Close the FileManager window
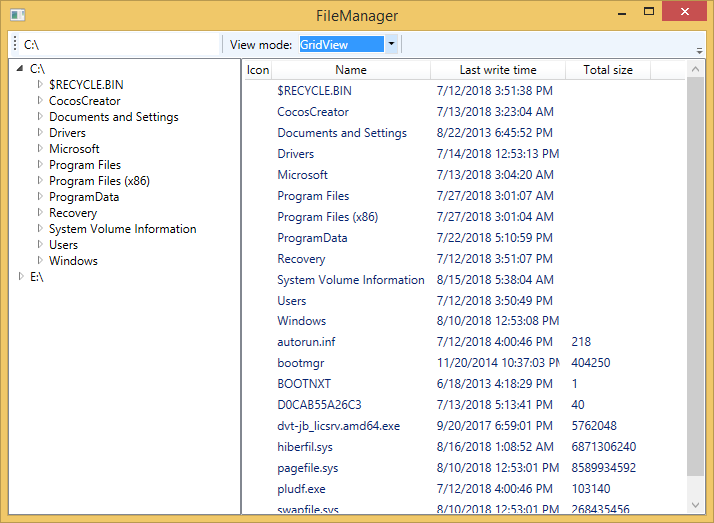Image resolution: width=714 pixels, height=523 pixels. 684,12
